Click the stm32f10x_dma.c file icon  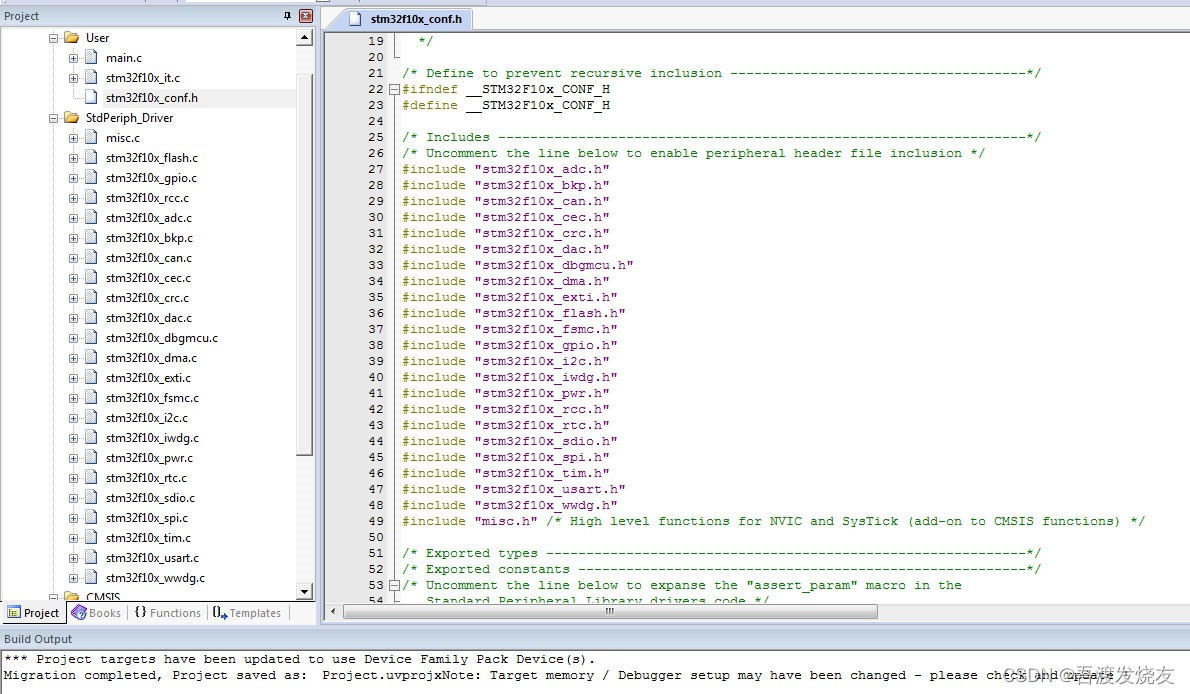91,357
